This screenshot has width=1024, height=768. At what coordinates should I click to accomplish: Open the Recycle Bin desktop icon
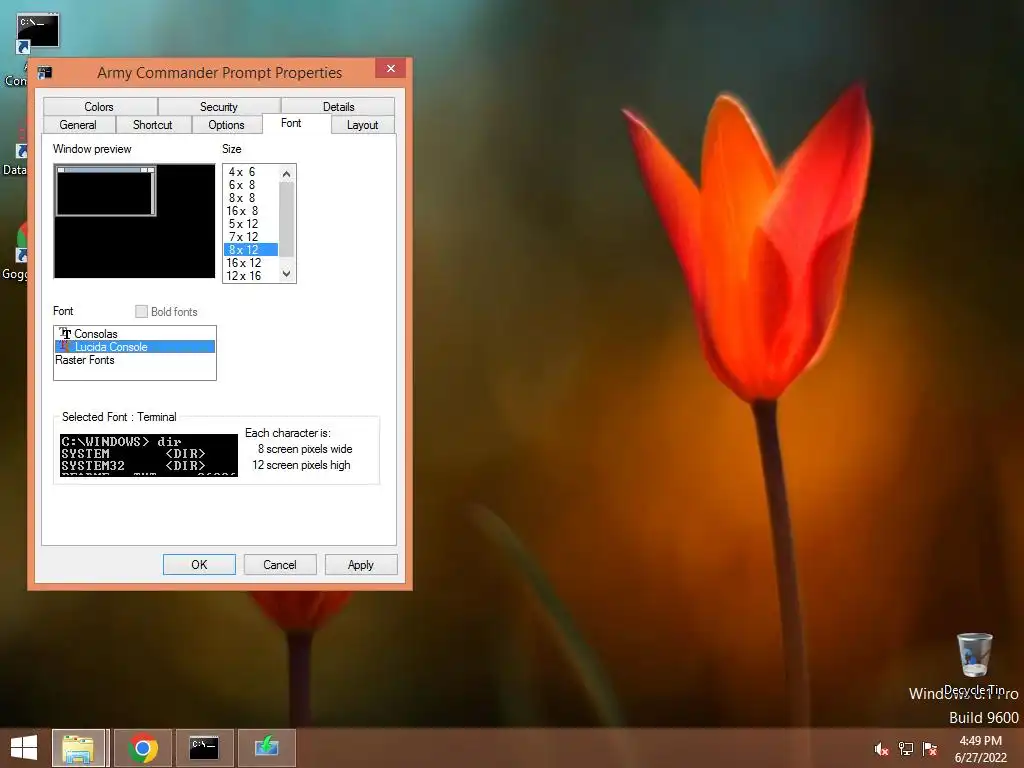click(x=974, y=663)
